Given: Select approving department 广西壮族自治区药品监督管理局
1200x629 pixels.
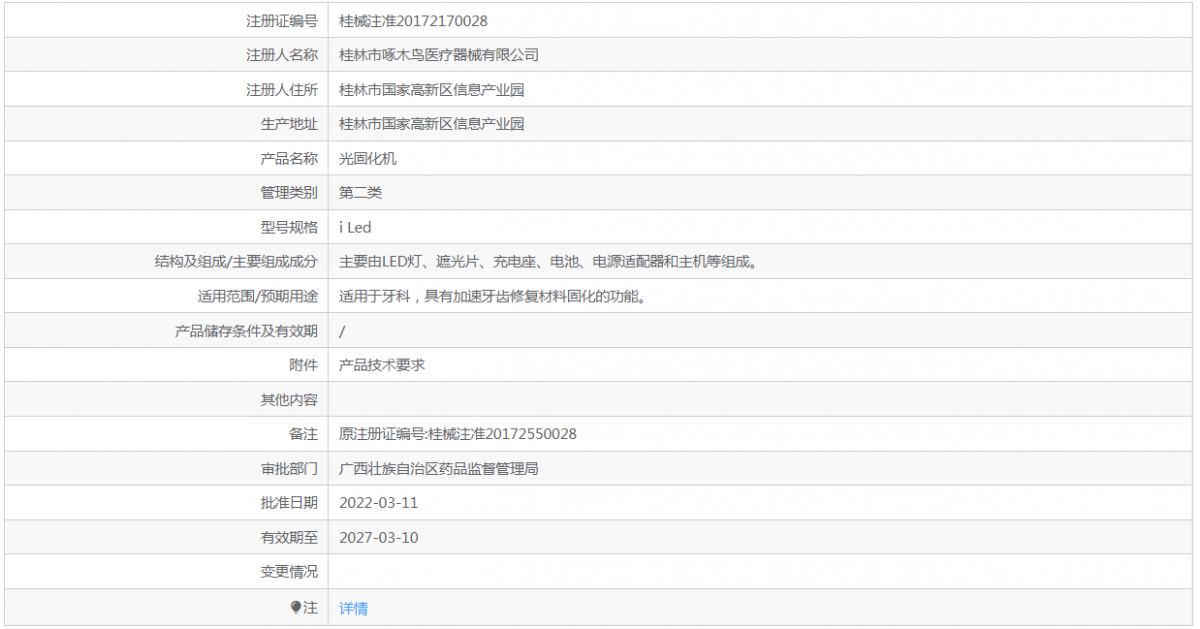Looking at the screenshot, I should 439,469.
